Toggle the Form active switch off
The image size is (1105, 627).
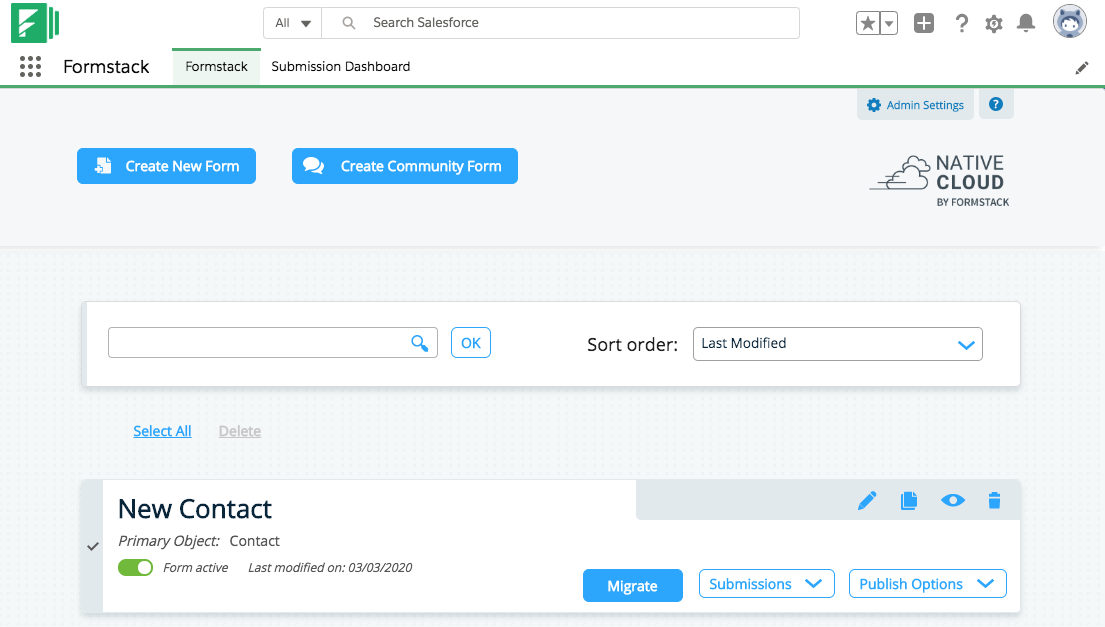(x=135, y=568)
